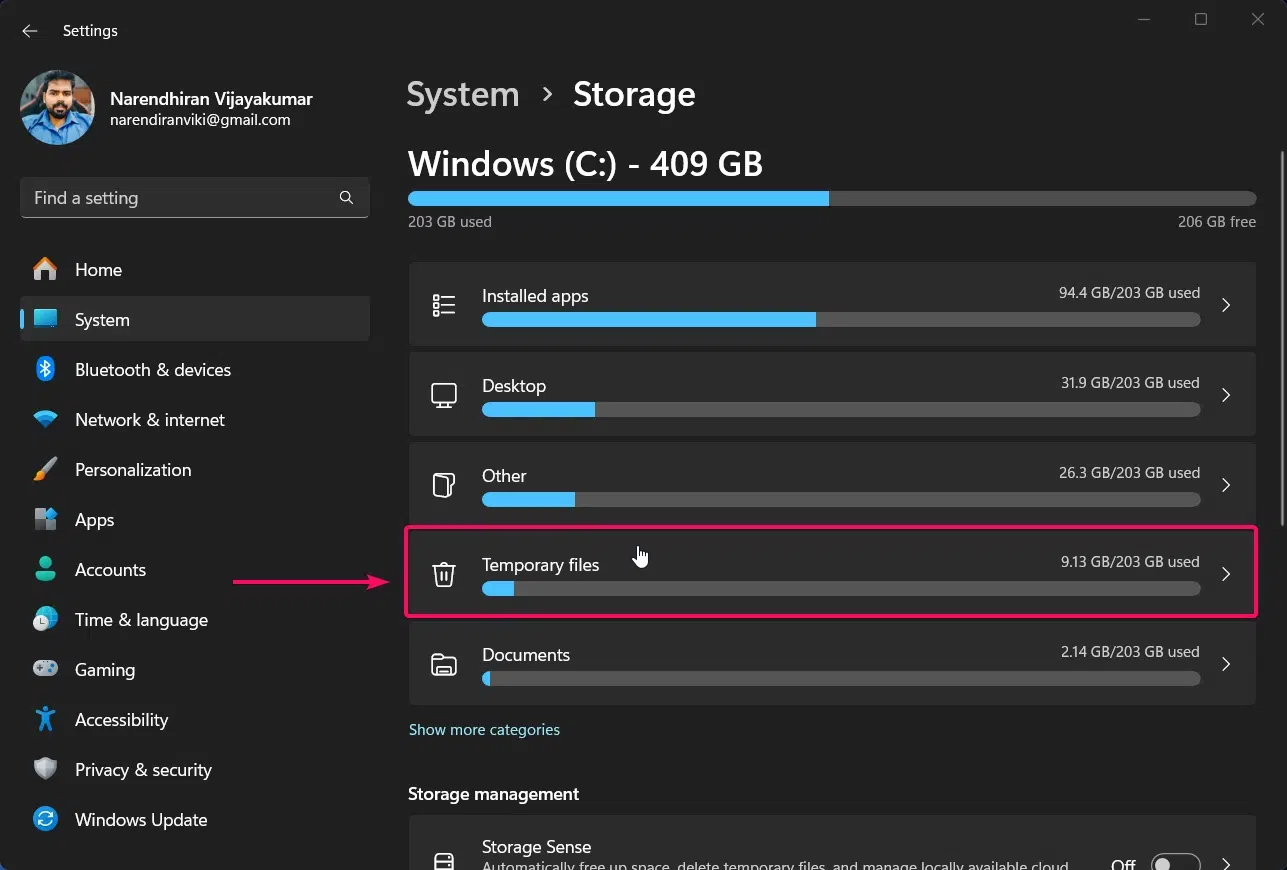Click the System monitor icon
Screen dimensions: 1287x870
(45, 319)
